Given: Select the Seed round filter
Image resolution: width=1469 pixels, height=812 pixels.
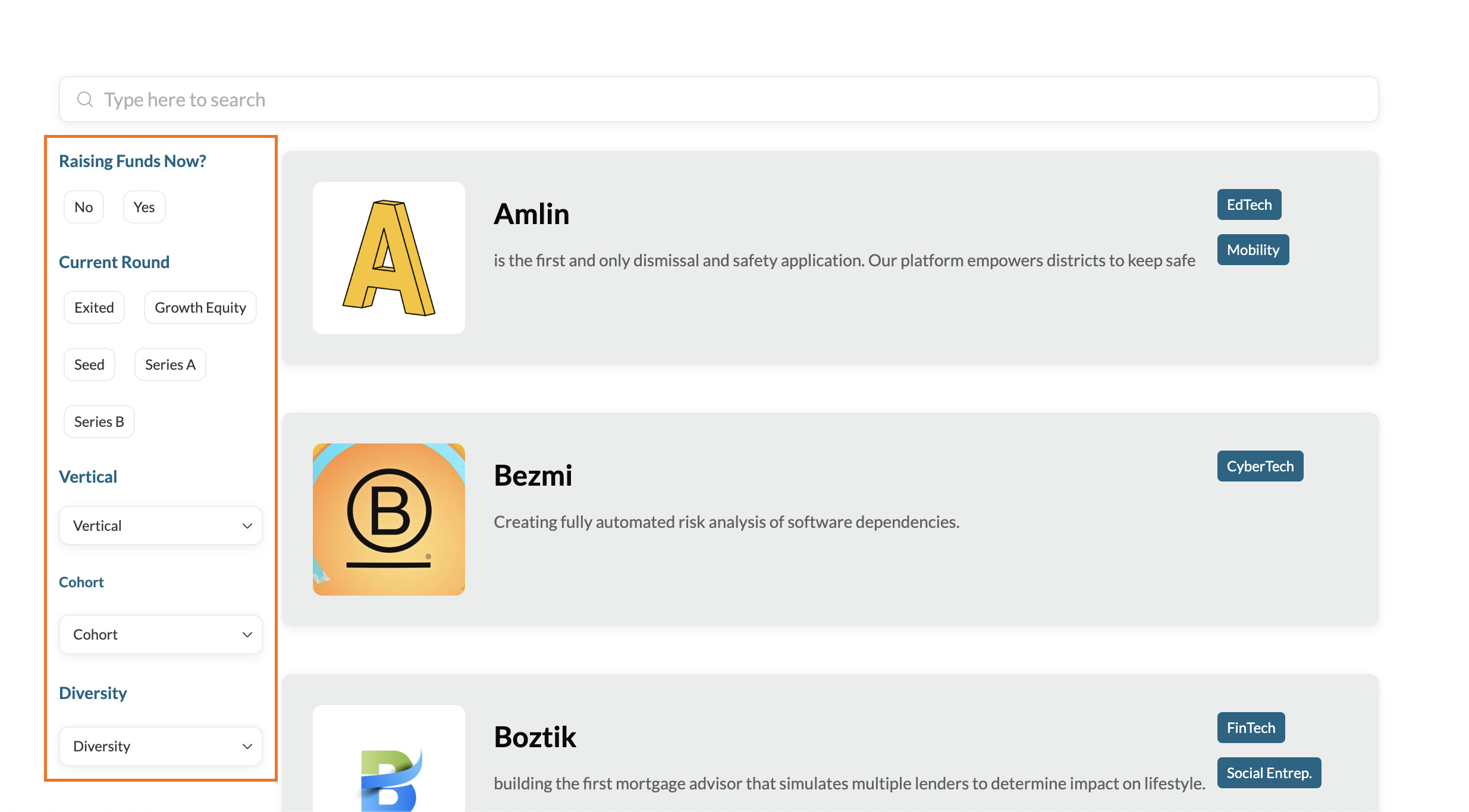Looking at the screenshot, I should tap(89, 364).
